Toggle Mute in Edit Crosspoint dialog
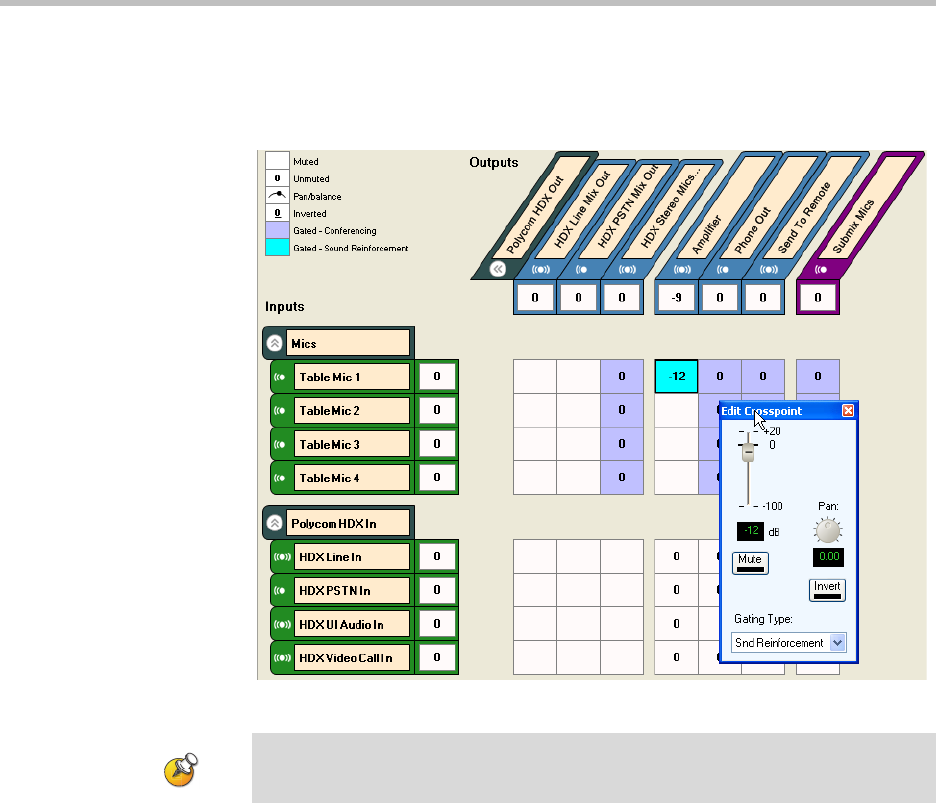The width and height of the screenshot is (936, 803). tap(749, 564)
